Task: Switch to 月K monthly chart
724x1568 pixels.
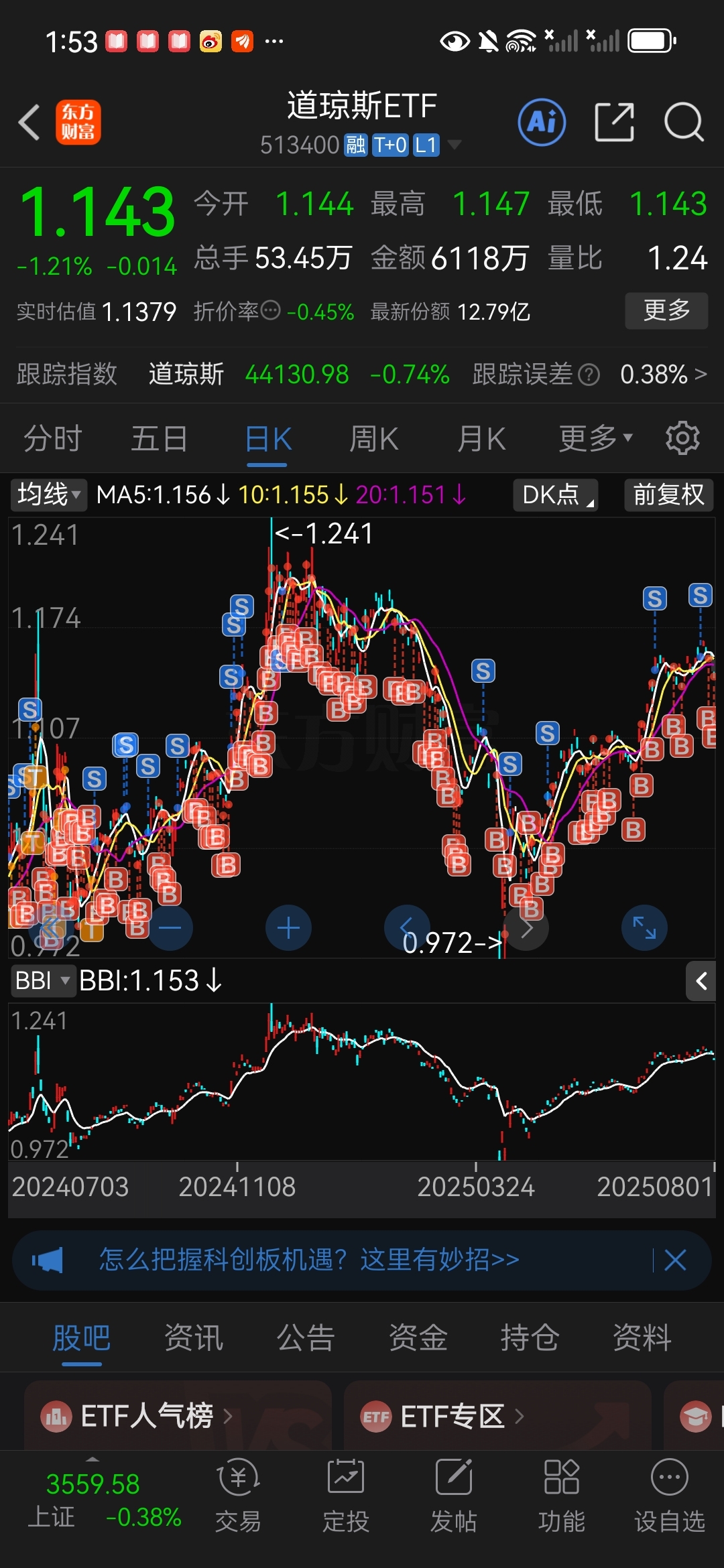Action: coord(481,438)
